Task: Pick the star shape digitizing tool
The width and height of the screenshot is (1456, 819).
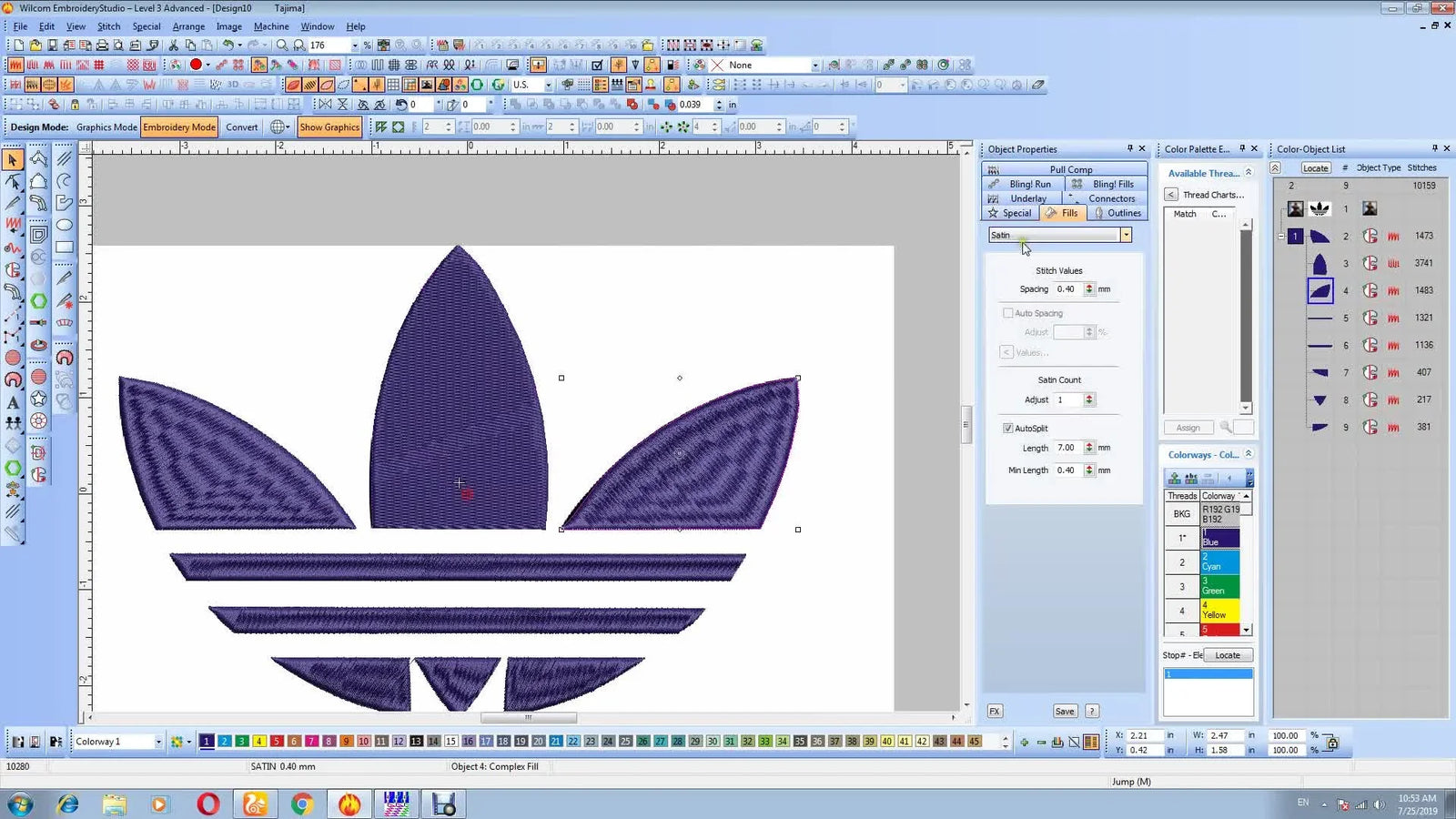Action: (38, 399)
